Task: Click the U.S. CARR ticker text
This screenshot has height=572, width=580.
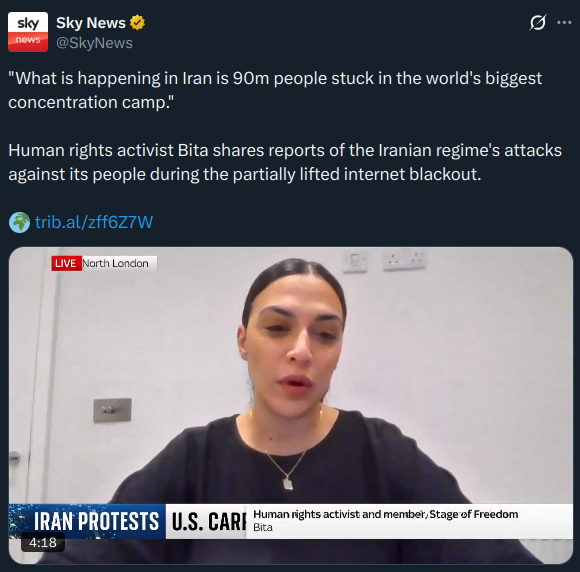Action: (x=209, y=522)
